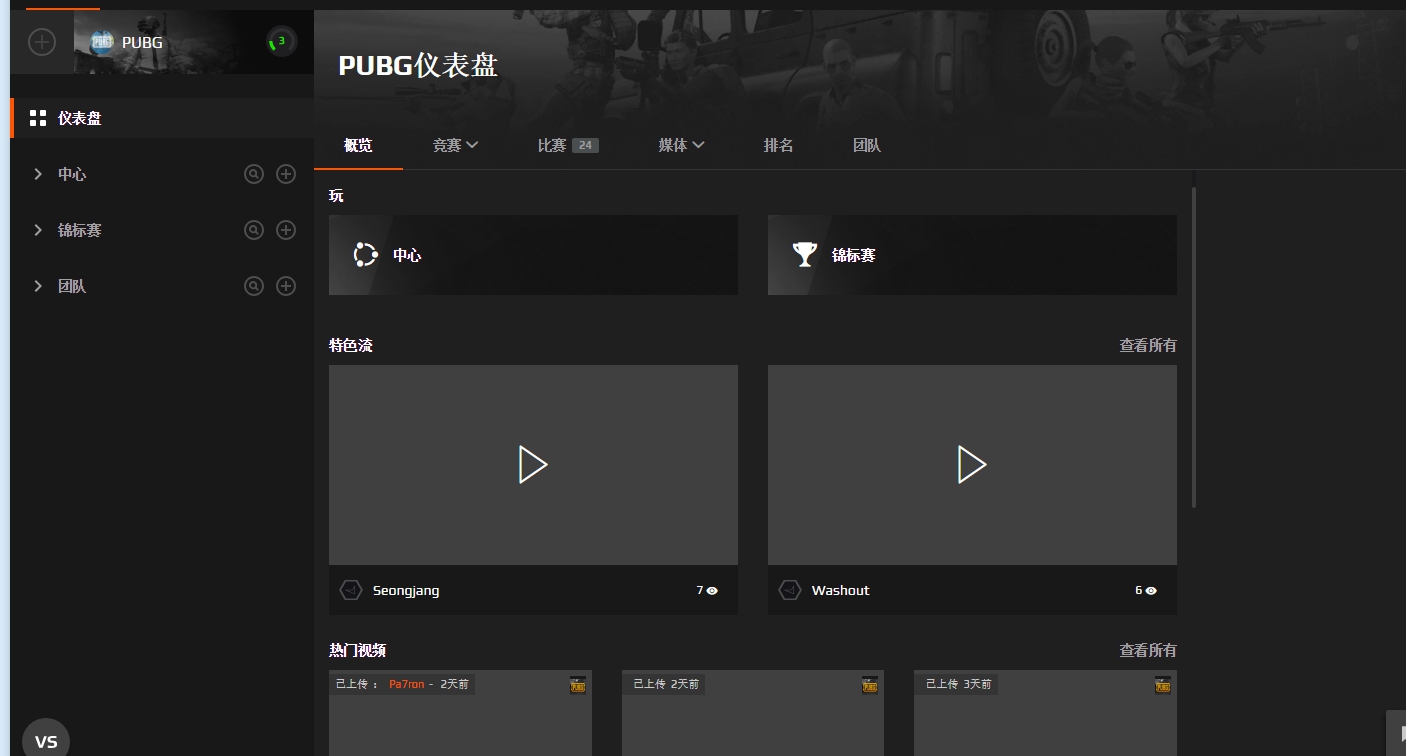Open the 媒体 dropdown in the tab bar
Screen dimensions: 1406x756
[681, 145]
